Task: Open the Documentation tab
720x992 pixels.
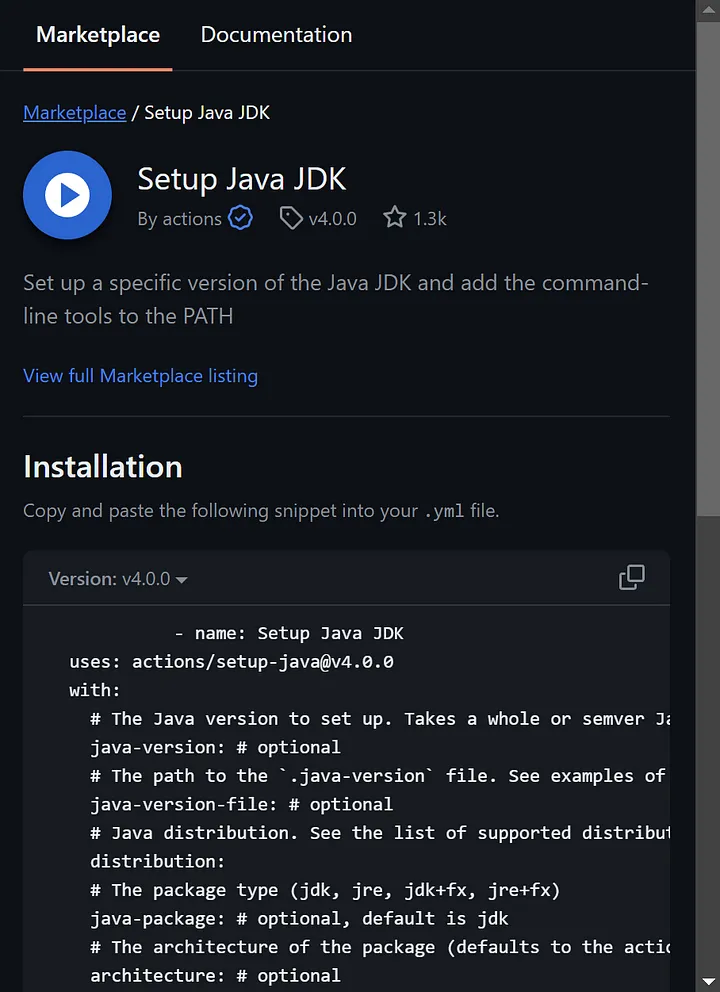Action: click(x=276, y=35)
